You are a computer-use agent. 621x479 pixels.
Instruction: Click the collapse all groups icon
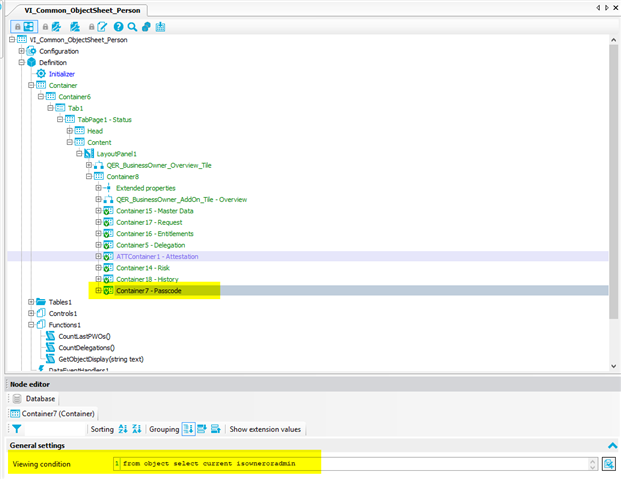[216, 429]
